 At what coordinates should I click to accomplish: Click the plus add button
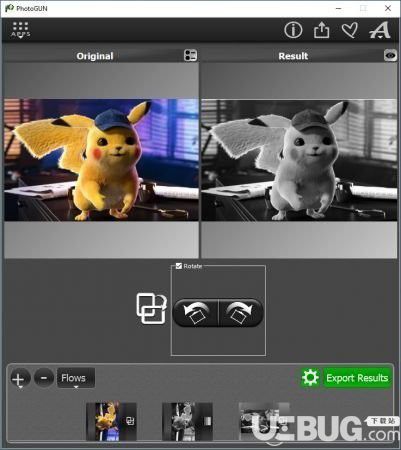(20, 378)
